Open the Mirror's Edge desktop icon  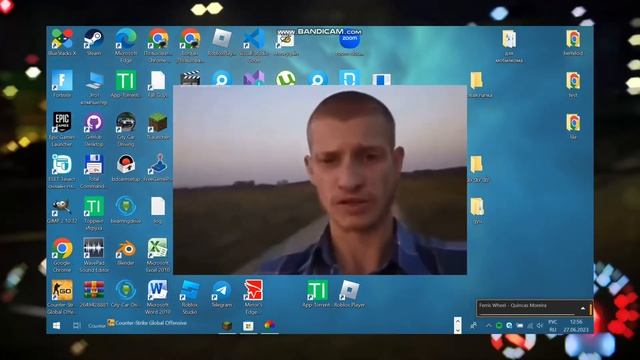253,297
